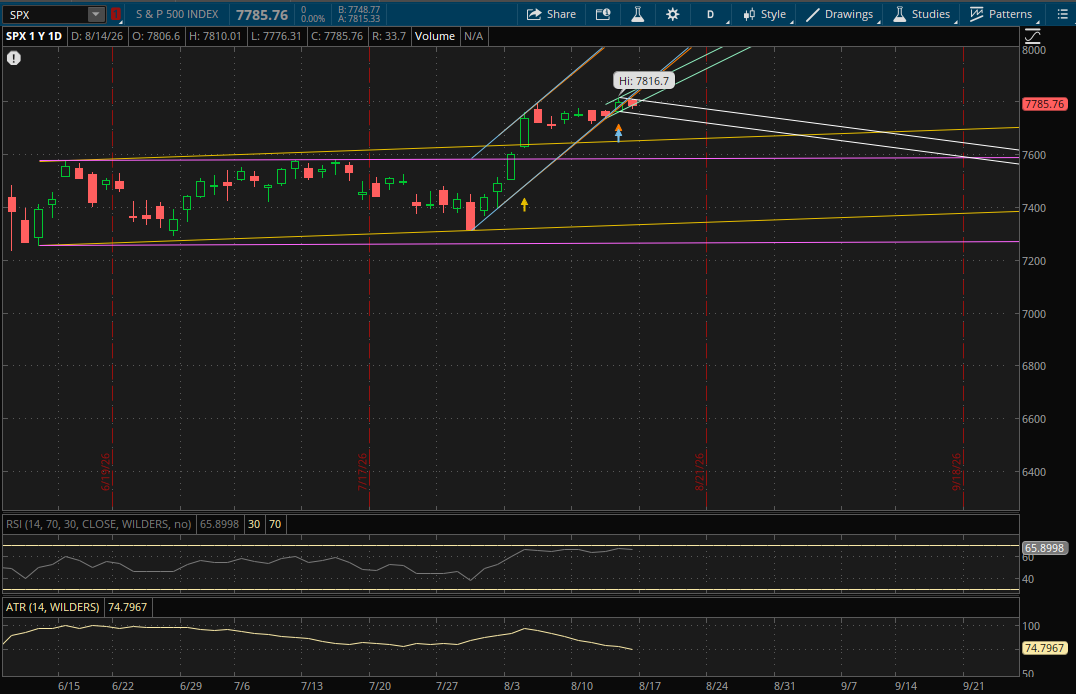The height and width of the screenshot is (694, 1076).
Task: Toggle the RSI 70 overbought level tag
Action: coord(275,524)
